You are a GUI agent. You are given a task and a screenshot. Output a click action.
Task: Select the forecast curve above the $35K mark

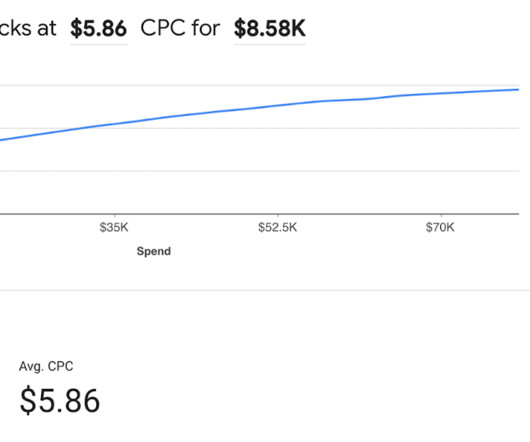pyautogui.click(x=114, y=124)
